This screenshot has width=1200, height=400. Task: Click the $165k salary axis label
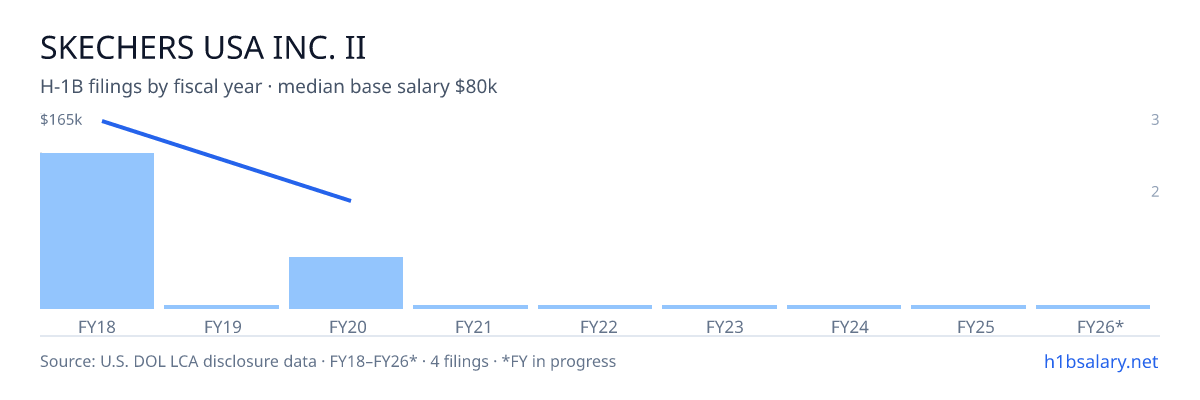[x=61, y=120]
